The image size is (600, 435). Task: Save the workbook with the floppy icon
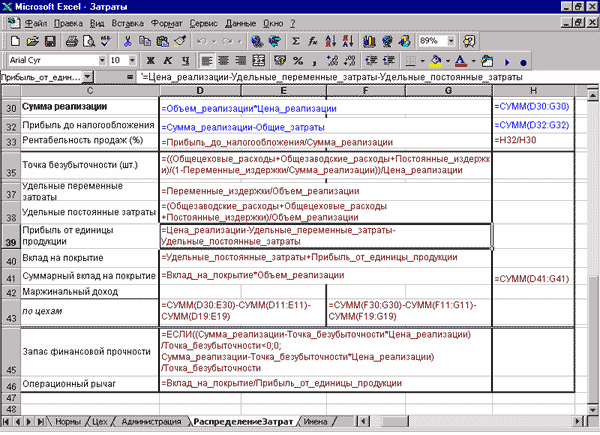(50, 41)
